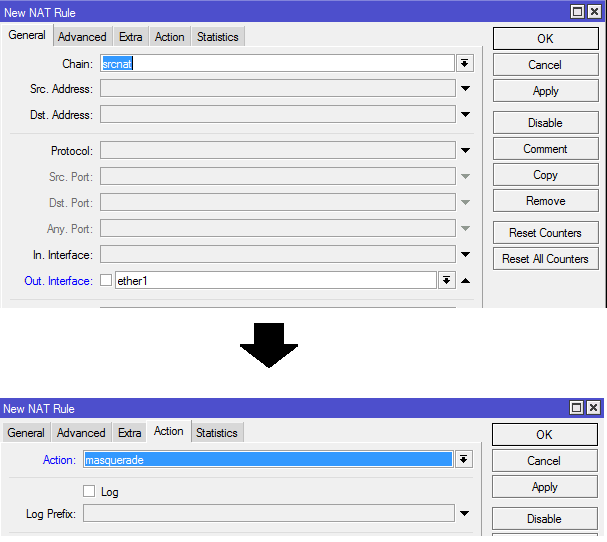
Task: Click the Out. Interface field showing ether1
Action: click(276, 280)
